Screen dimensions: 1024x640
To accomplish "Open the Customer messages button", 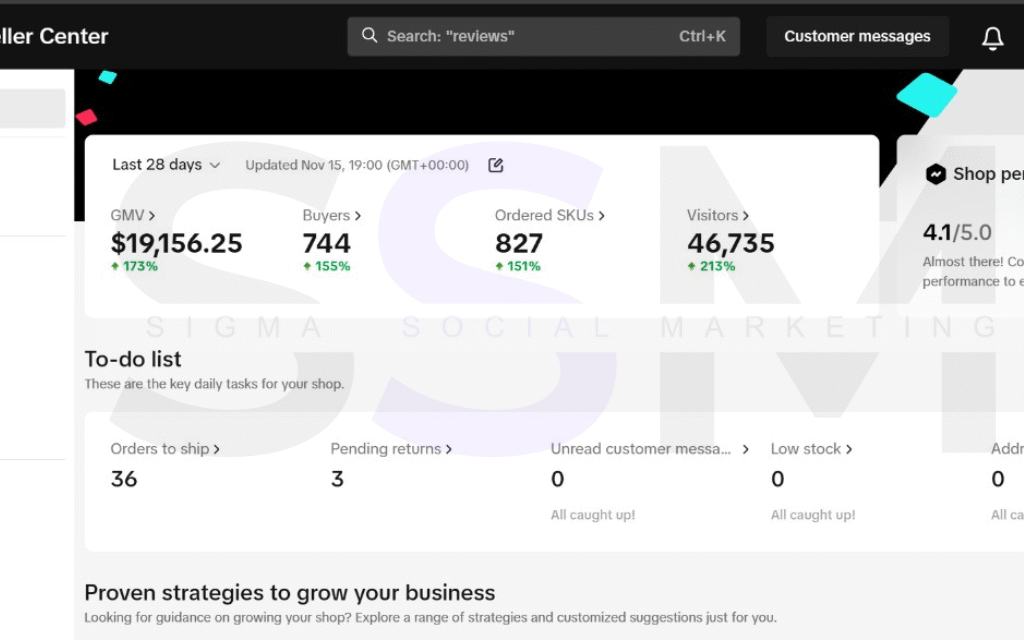I will pyautogui.click(x=857, y=37).
